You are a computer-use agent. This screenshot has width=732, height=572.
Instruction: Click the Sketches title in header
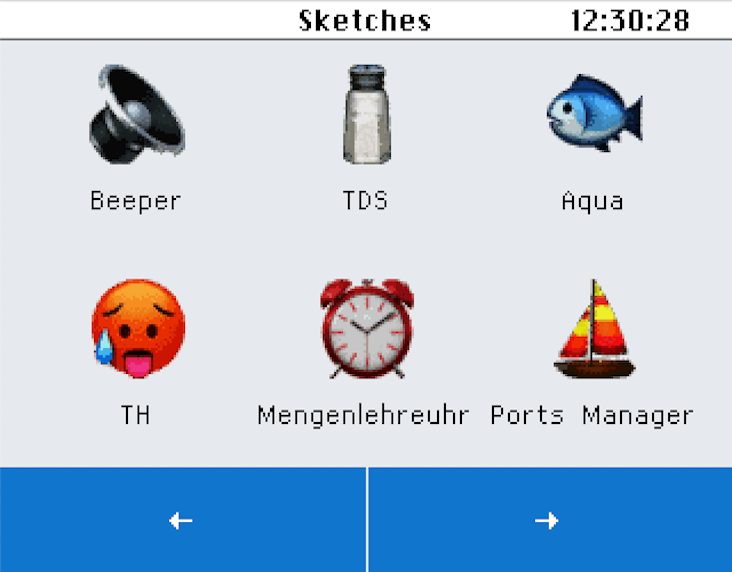tap(365, 21)
